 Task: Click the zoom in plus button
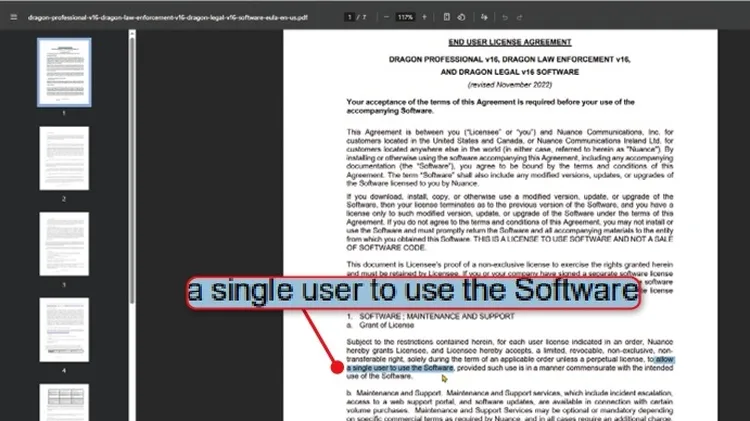tap(424, 17)
